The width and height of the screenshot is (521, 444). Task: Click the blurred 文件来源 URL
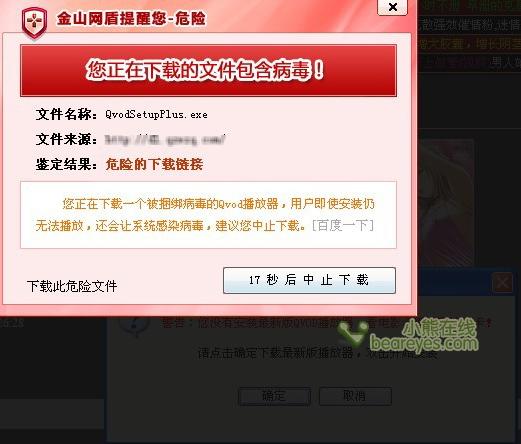pos(165,139)
